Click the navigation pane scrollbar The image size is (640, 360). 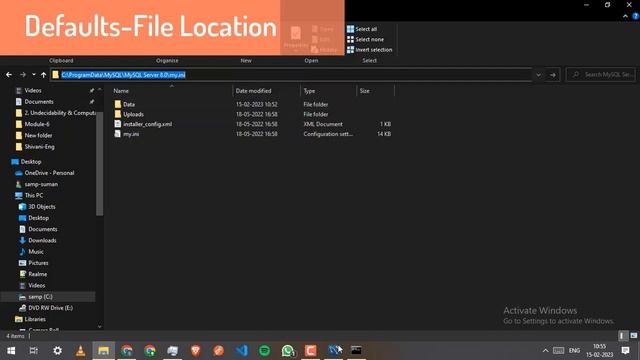coord(100,163)
